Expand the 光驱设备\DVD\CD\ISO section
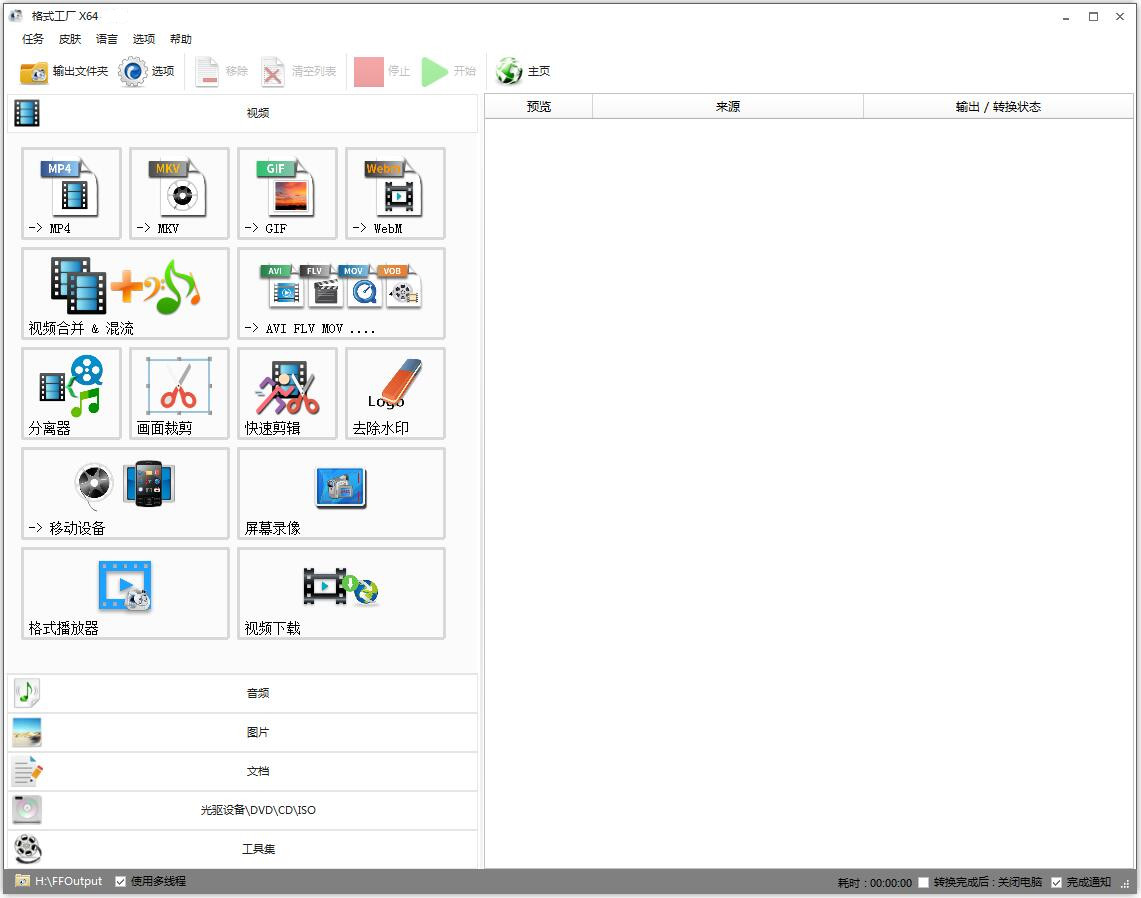This screenshot has height=898, width=1141. 242,810
